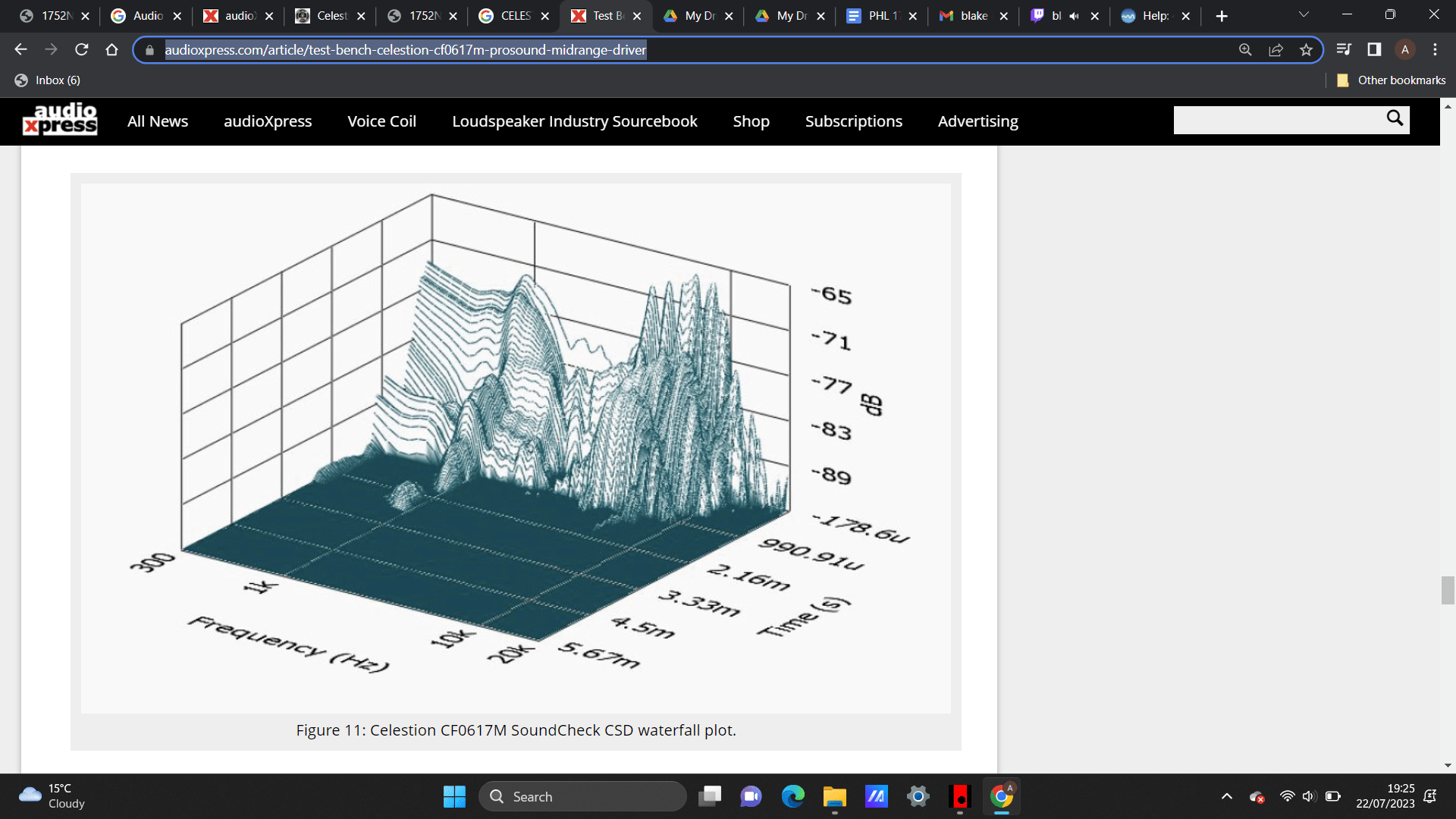Share this page via the share icon

[x=1276, y=49]
